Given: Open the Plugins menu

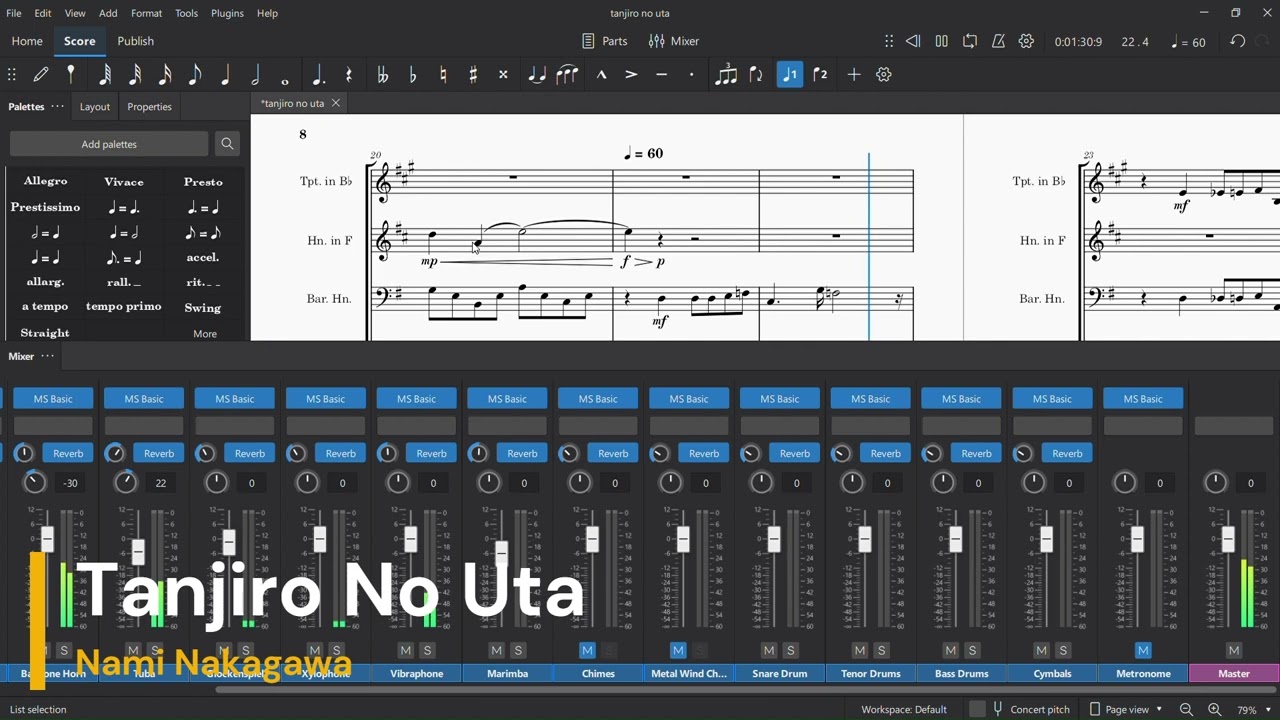Looking at the screenshot, I should (227, 13).
